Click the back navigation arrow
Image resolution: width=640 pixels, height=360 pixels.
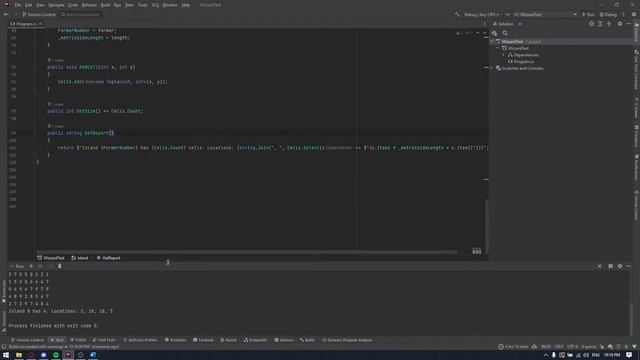click(6, 14)
